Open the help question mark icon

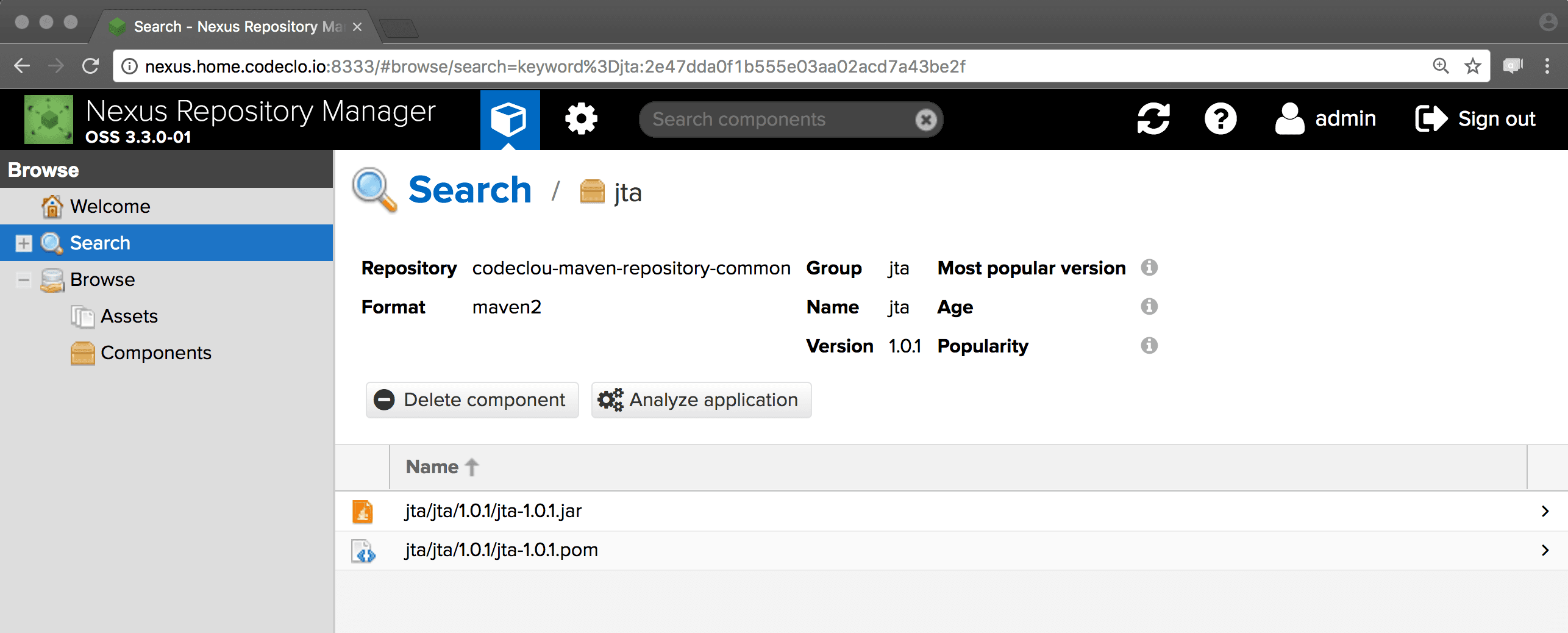coord(1220,119)
